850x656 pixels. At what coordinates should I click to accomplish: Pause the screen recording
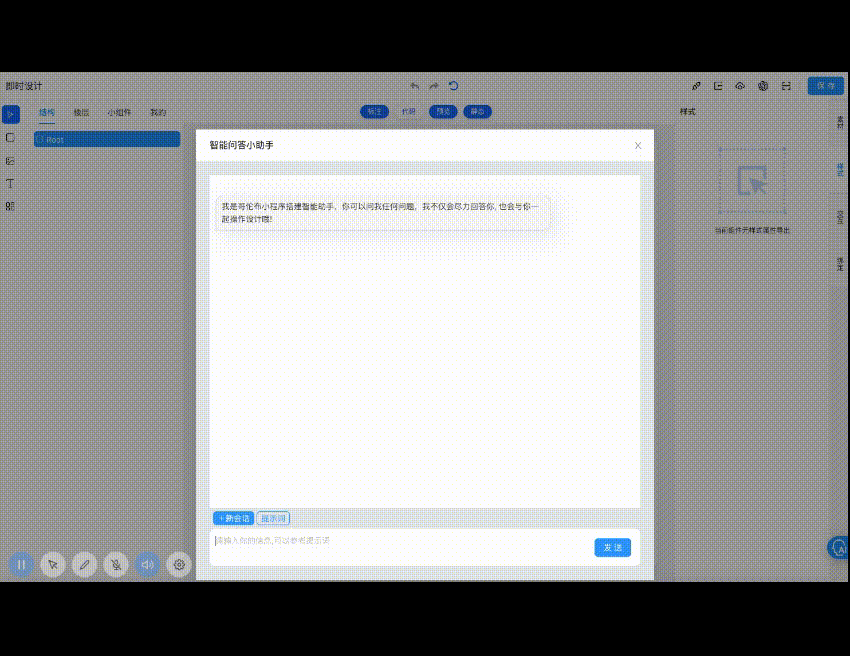21,564
